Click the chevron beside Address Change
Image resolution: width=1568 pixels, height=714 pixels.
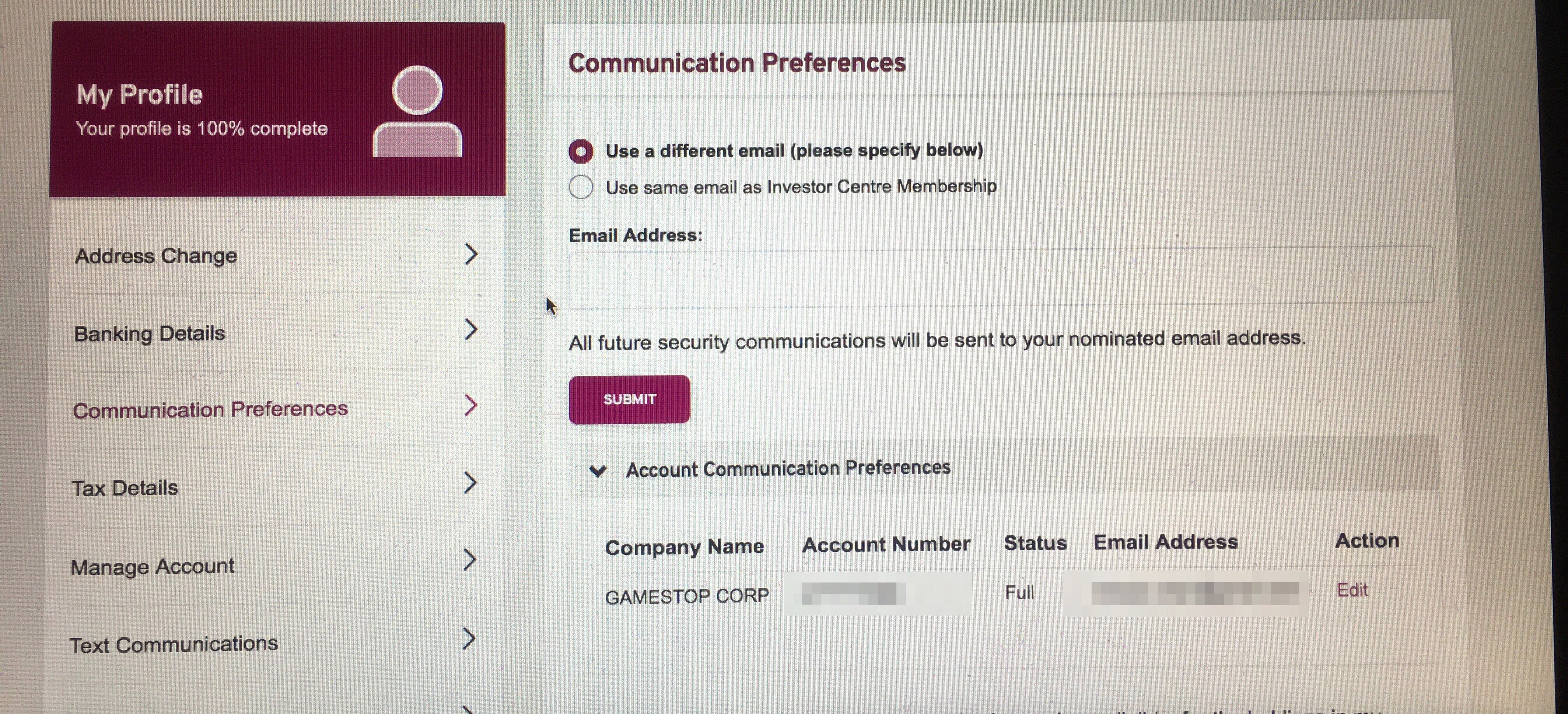[471, 254]
